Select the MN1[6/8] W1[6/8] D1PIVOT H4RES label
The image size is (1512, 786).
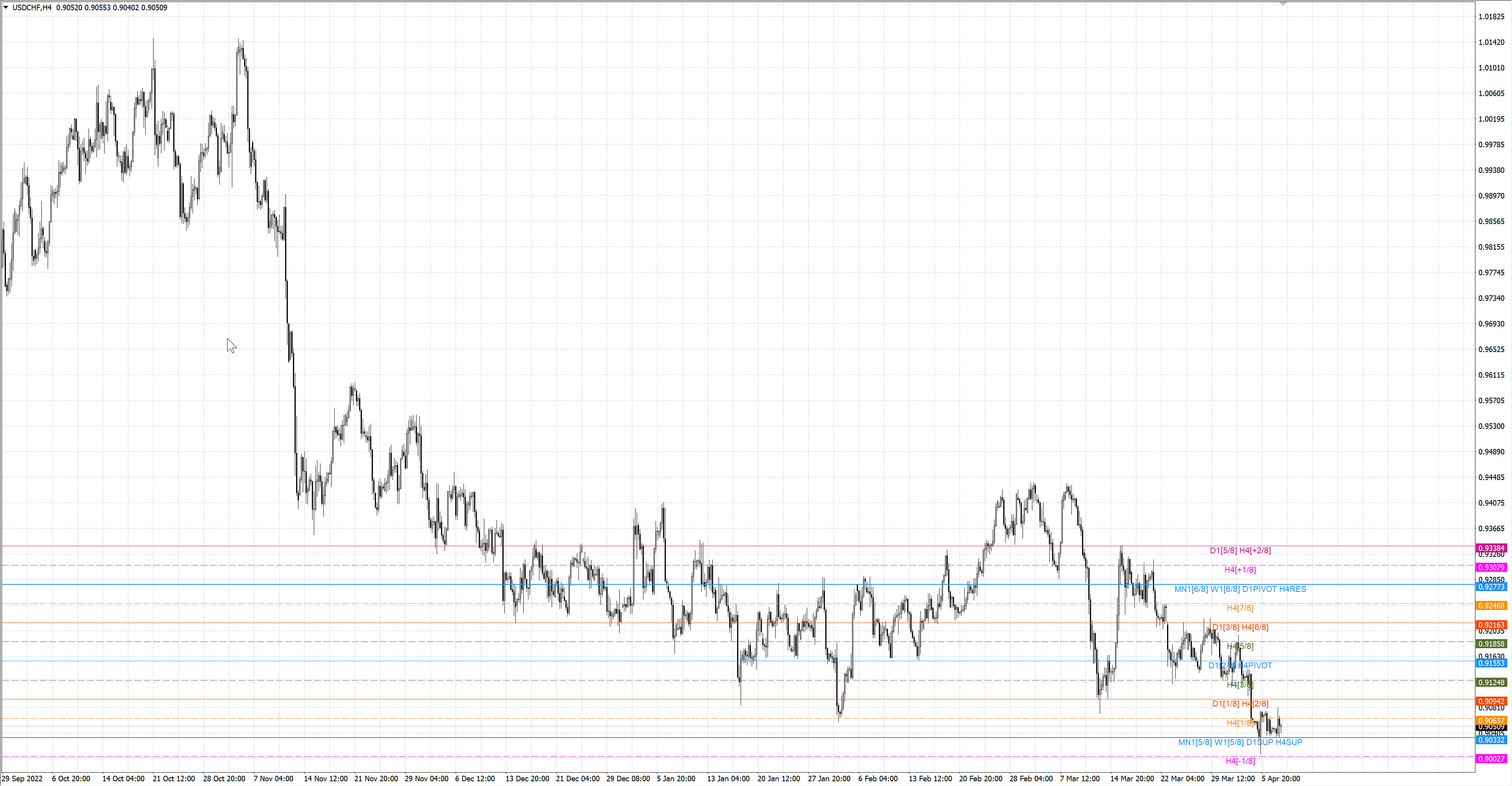click(1240, 588)
